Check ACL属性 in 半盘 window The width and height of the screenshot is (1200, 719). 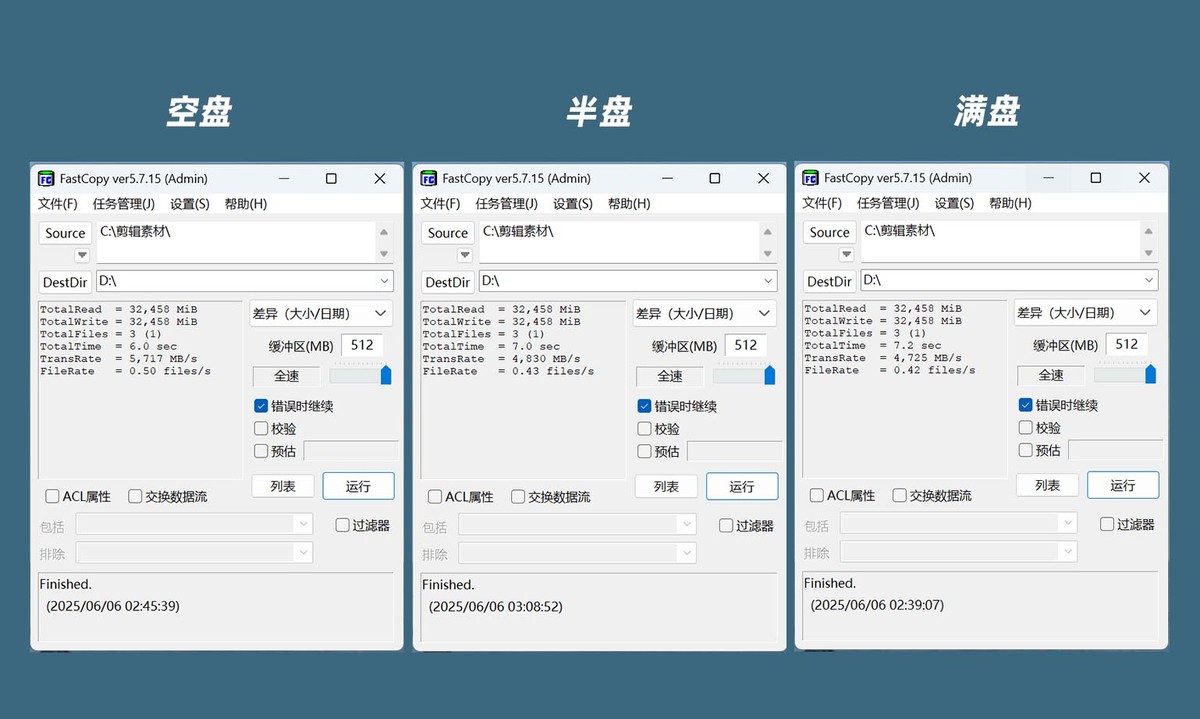point(435,497)
